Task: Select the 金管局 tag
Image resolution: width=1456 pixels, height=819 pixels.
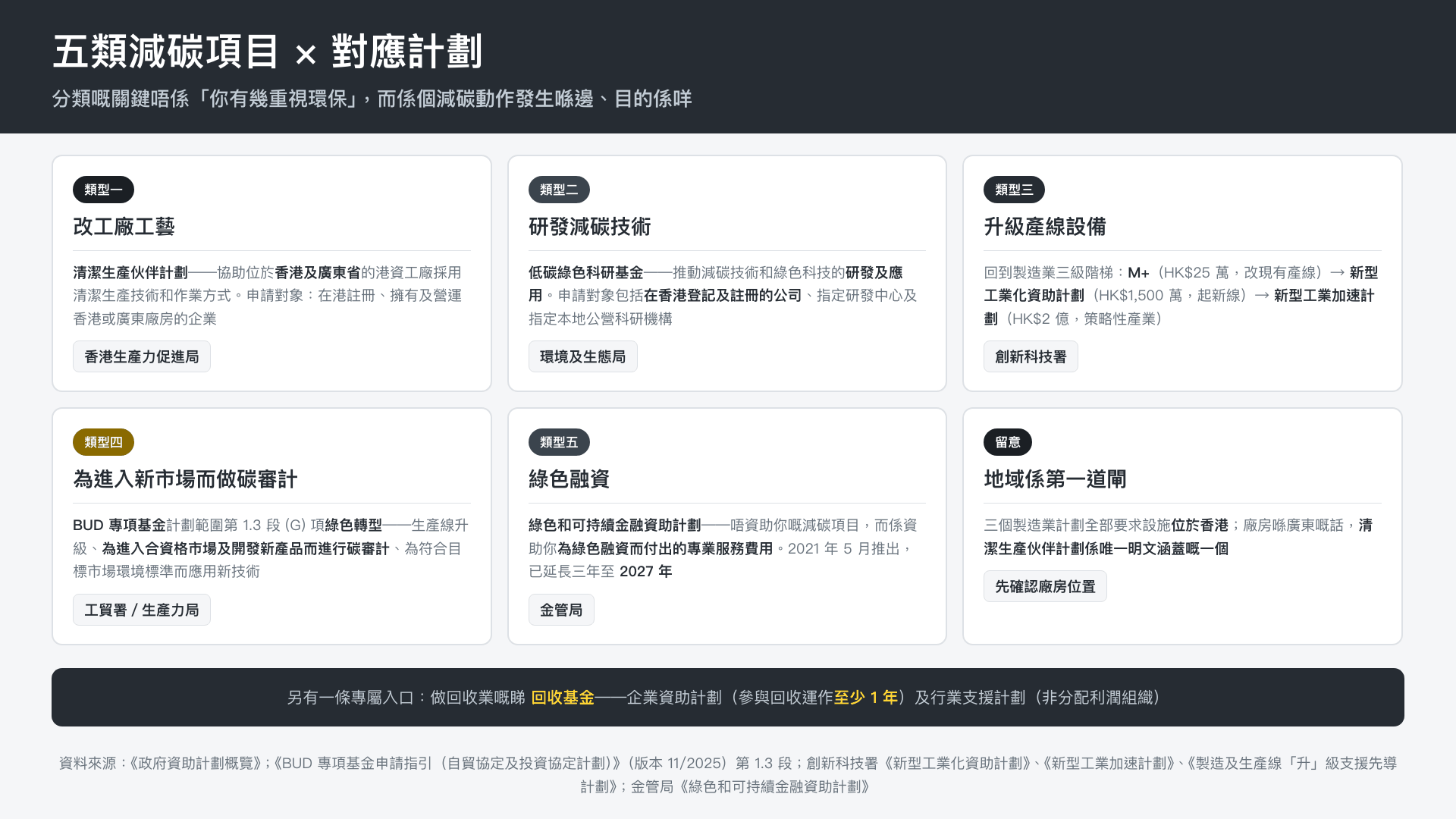Action: pos(561,610)
